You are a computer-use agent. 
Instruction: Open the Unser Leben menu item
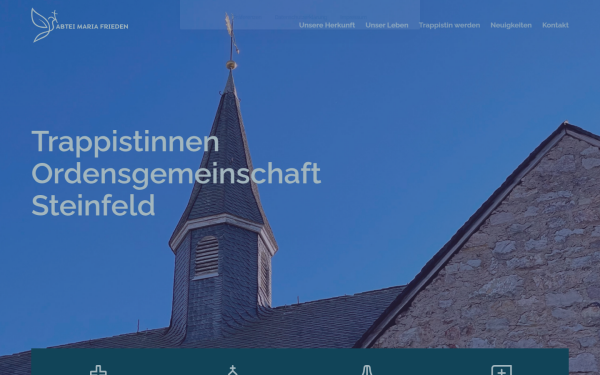(387, 25)
